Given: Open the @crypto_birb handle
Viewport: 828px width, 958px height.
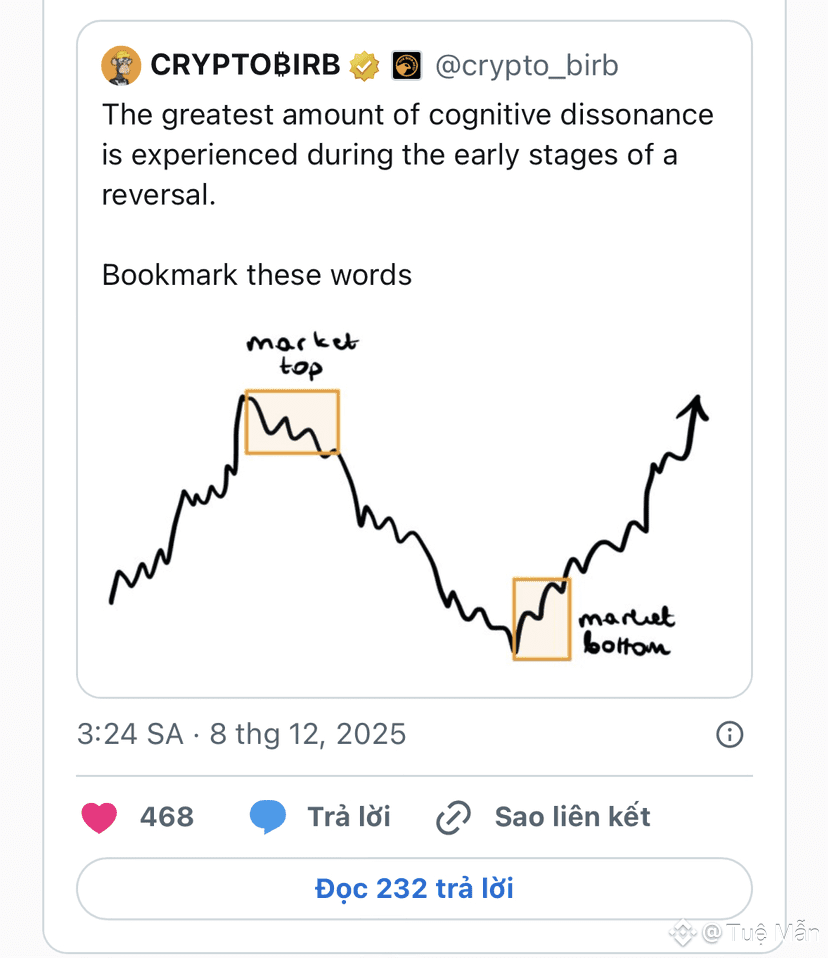Looking at the screenshot, I should click(x=527, y=66).
